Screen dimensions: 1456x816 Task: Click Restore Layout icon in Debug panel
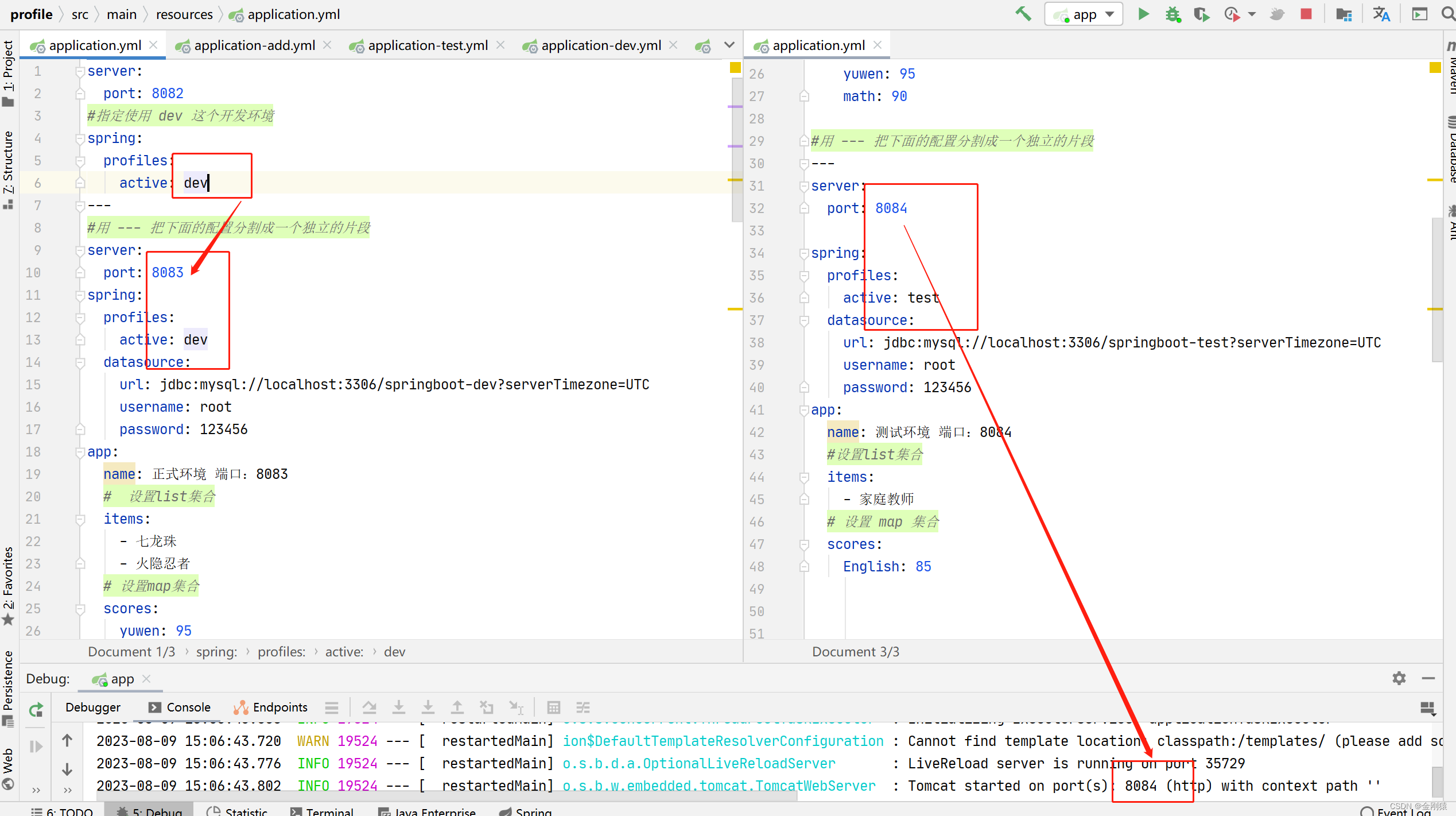tap(1428, 708)
